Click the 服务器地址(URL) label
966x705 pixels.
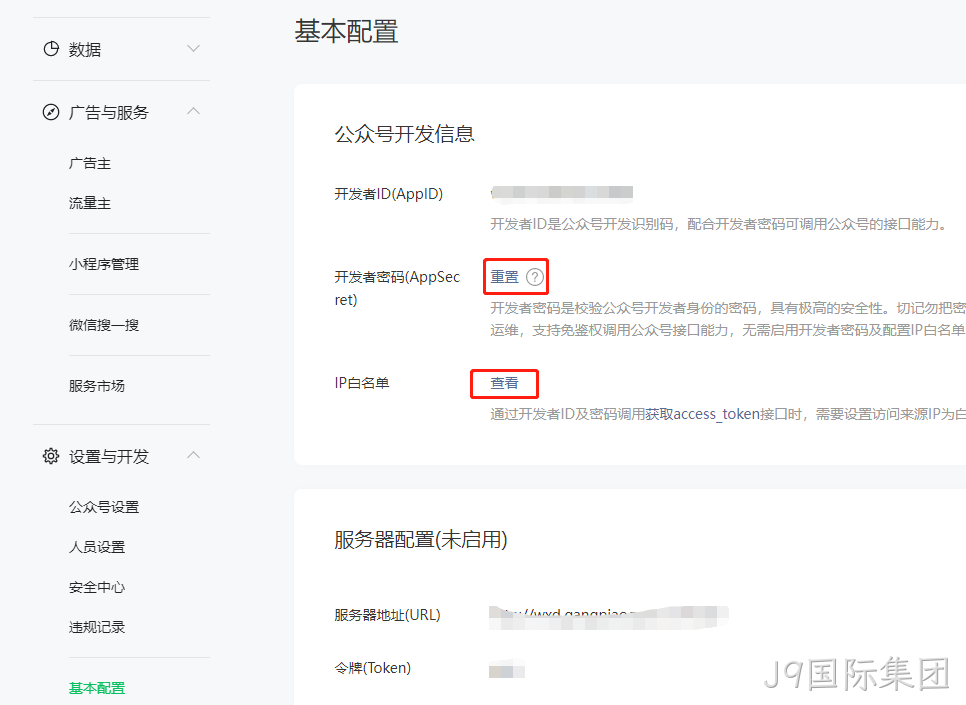pos(388,615)
